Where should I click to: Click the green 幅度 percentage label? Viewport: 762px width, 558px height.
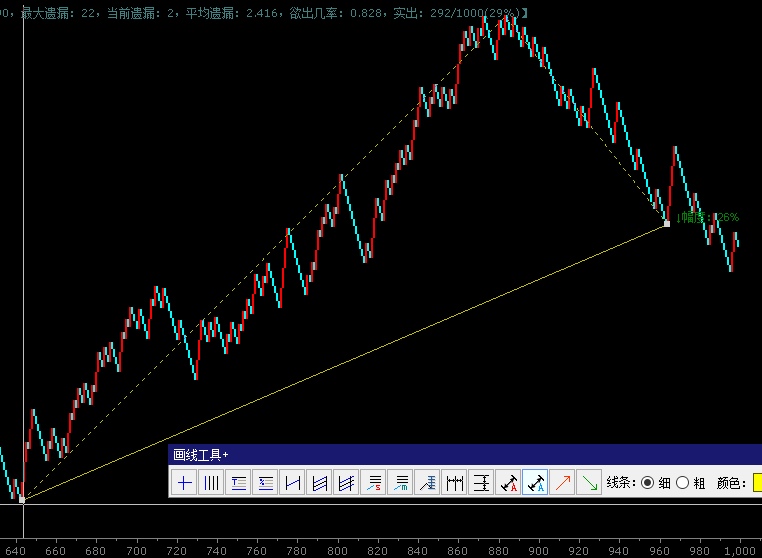click(x=708, y=217)
